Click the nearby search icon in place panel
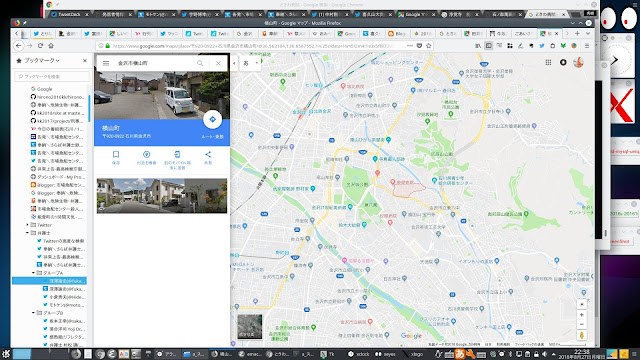This screenshot has width=640, height=360. [x=146, y=154]
